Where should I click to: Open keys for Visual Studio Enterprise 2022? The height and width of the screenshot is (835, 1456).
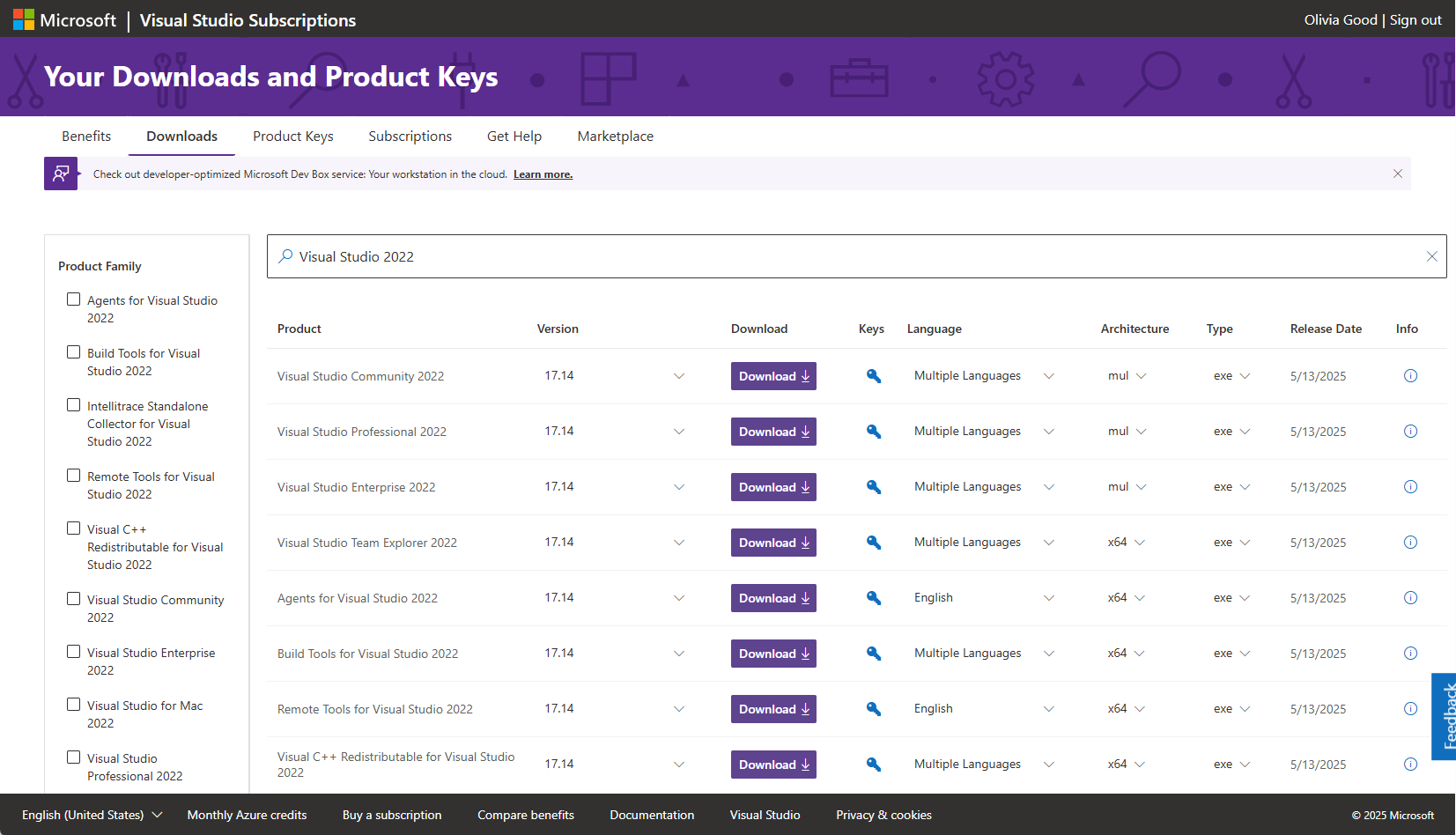(874, 487)
